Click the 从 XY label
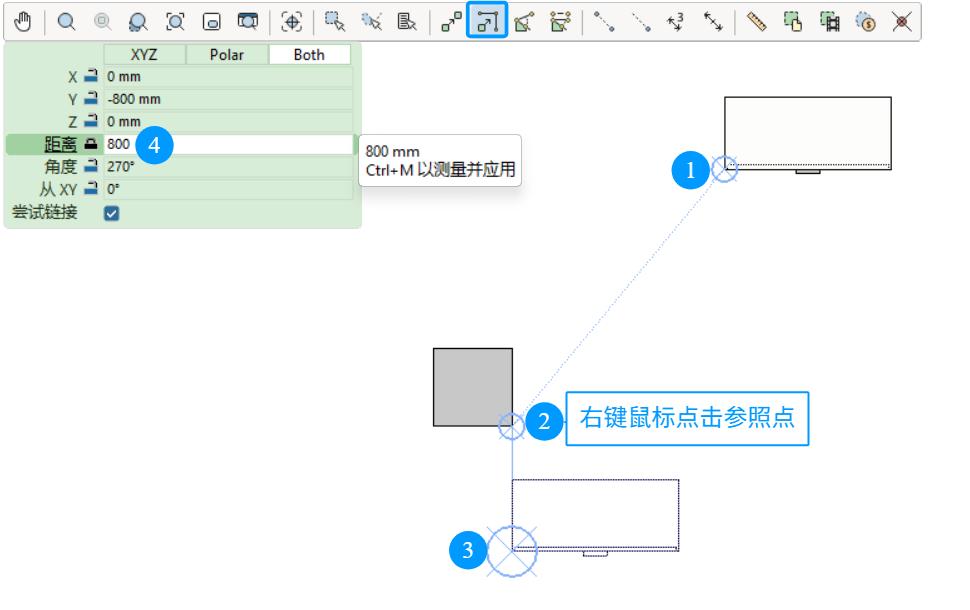The image size is (970, 610). coord(58,189)
